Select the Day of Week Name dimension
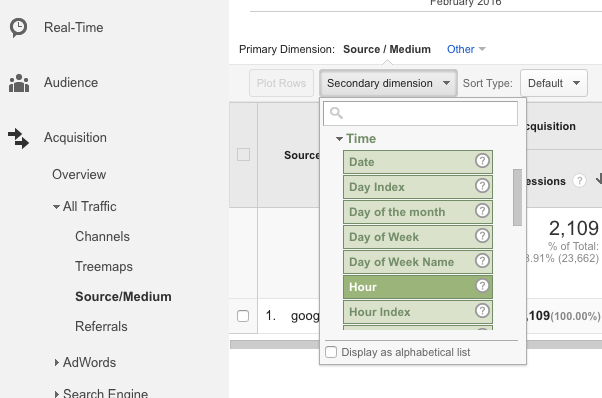This screenshot has height=398, width=602. tap(418, 262)
